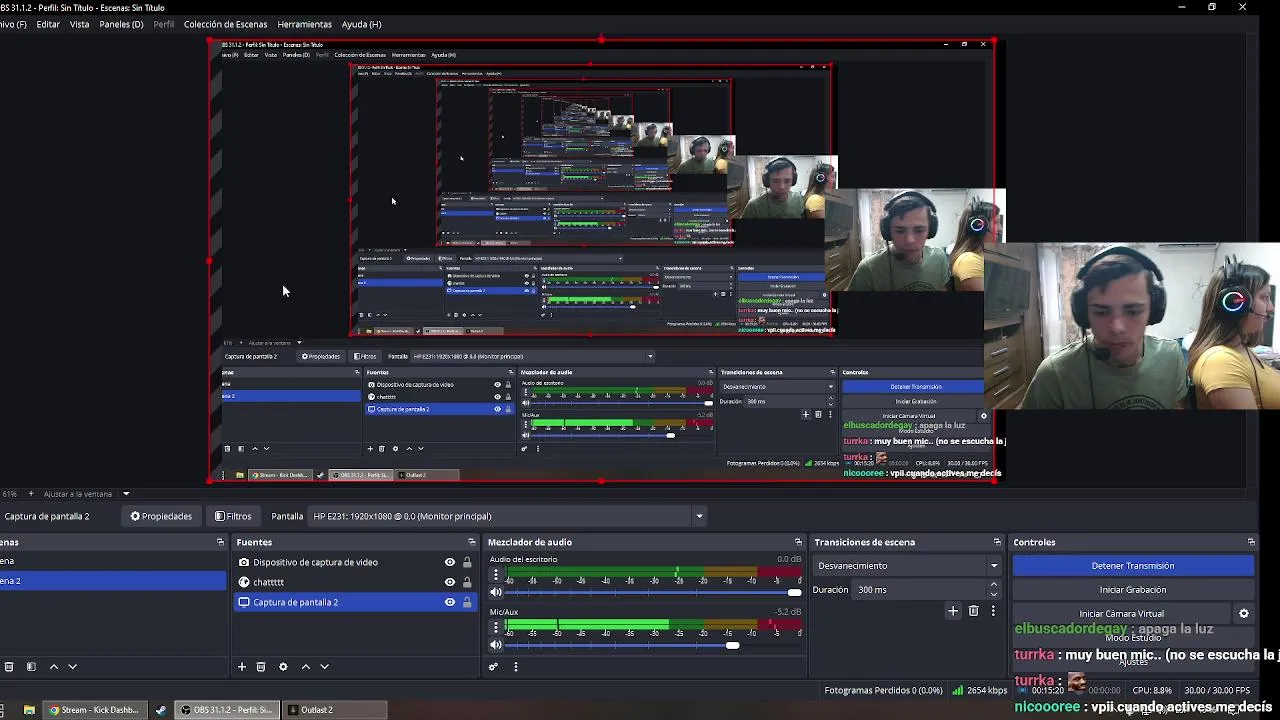
Task: Open virtual camera settings gear
Action: [1244, 614]
